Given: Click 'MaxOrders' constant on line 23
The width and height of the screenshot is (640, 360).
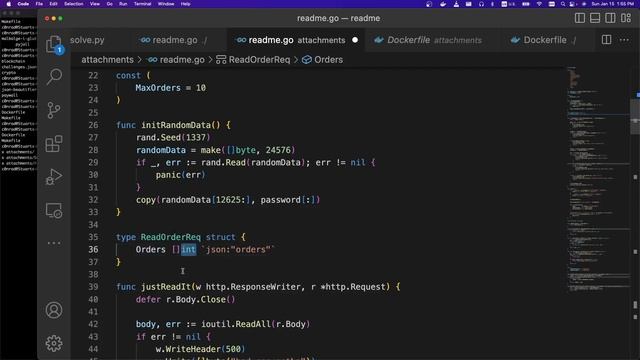Looking at the screenshot, I should [158, 88].
